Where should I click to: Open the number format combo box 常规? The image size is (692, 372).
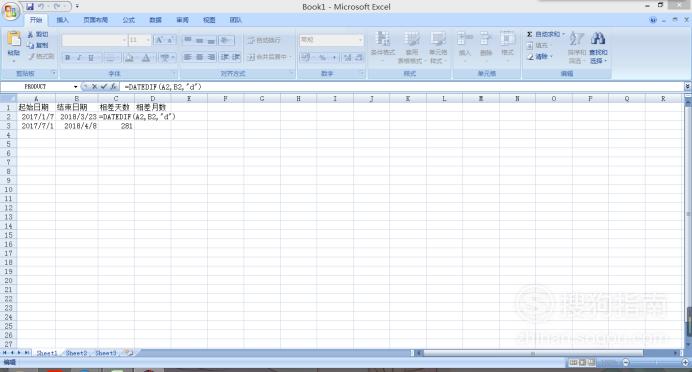click(331, 40)
